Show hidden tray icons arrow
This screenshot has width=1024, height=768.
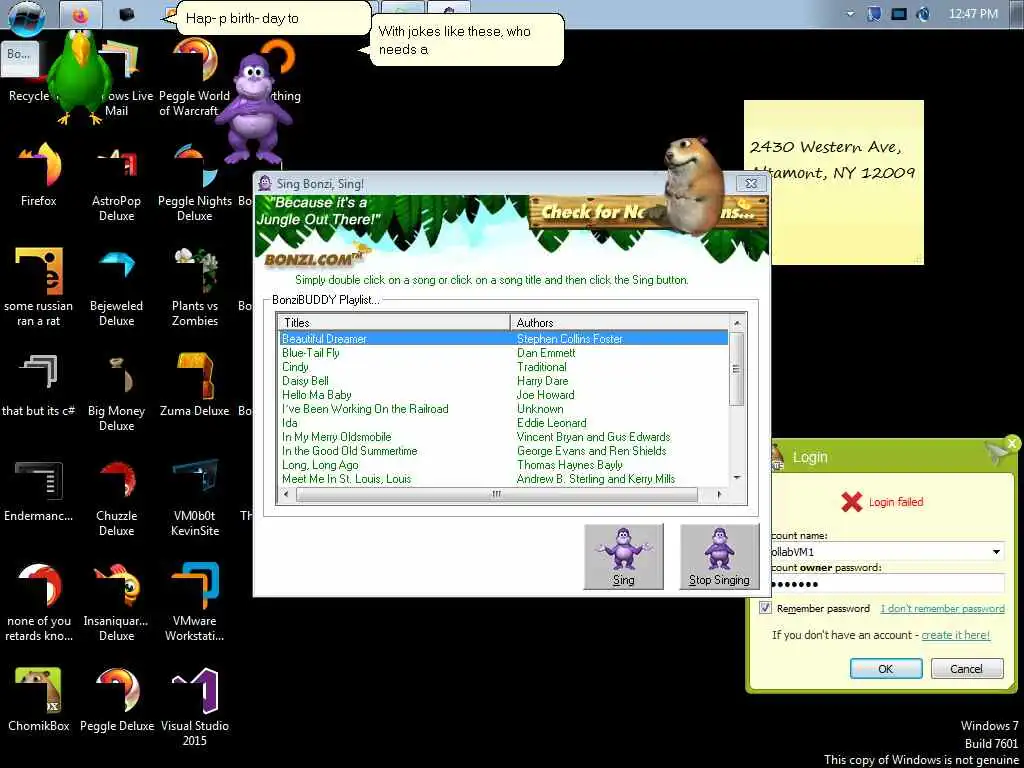(850, 14)
